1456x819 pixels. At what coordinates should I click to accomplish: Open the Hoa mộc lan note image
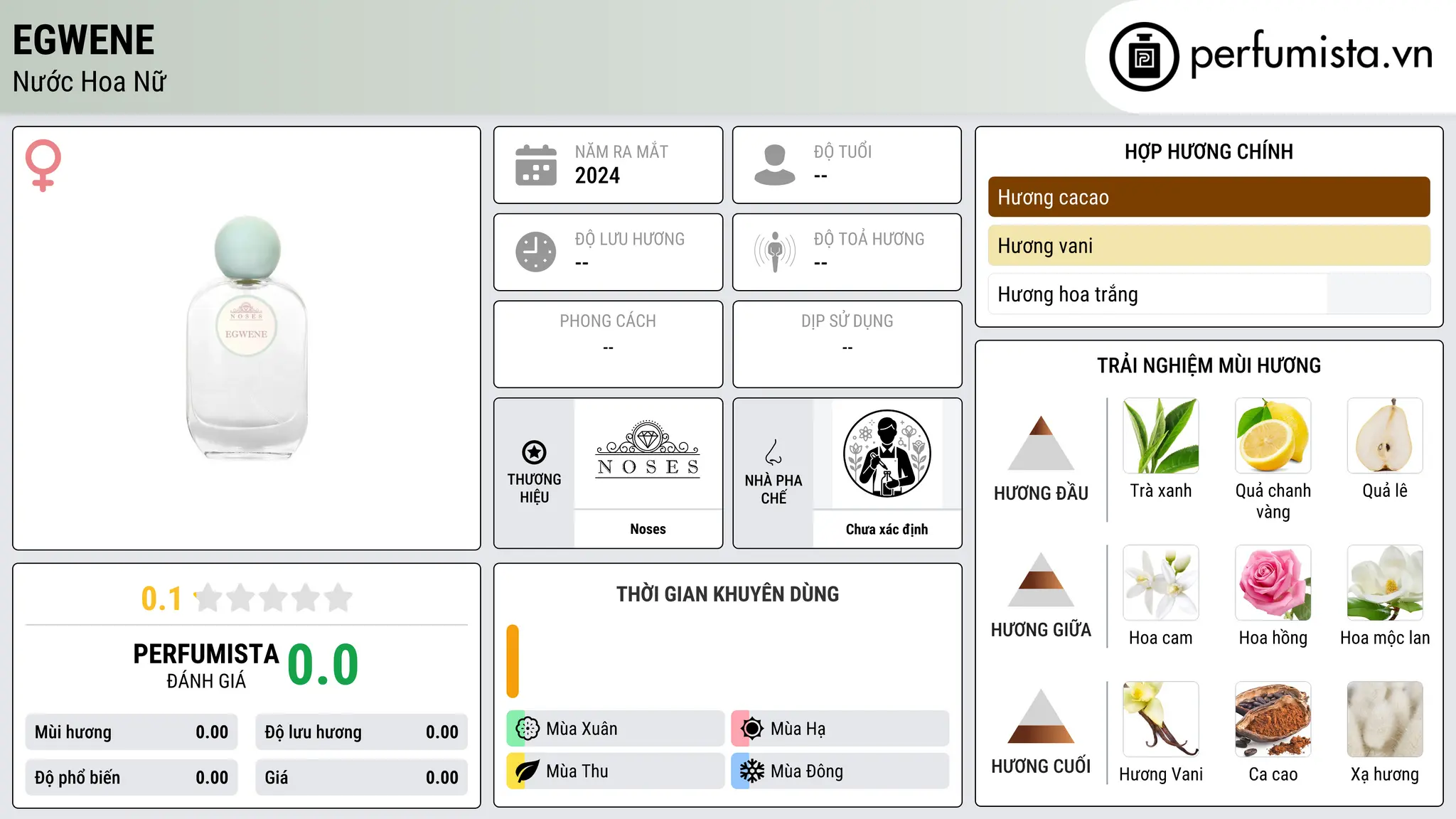(1385, 583)
